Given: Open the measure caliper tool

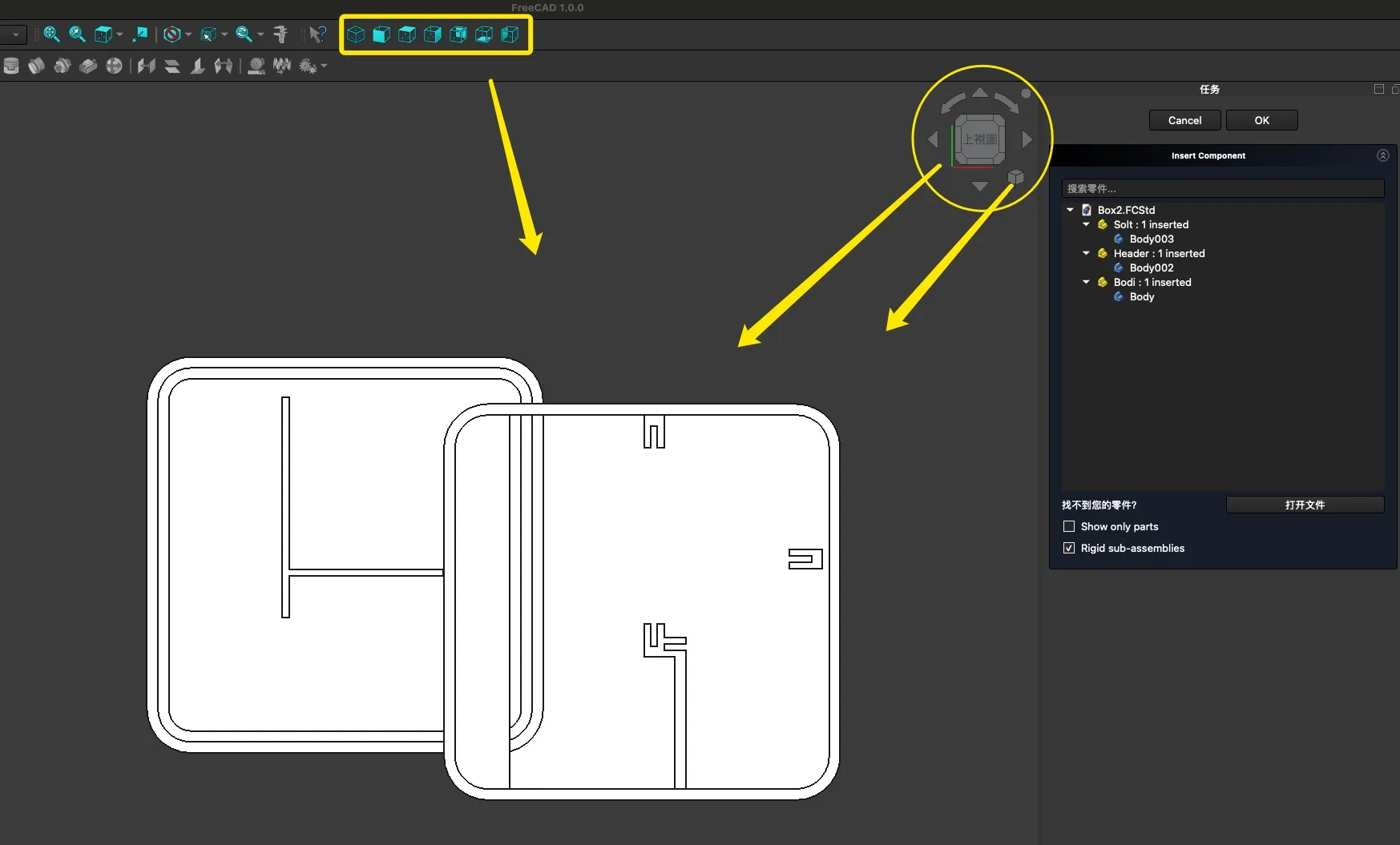Looking at the screenshot, I should [x=280, y=34].
